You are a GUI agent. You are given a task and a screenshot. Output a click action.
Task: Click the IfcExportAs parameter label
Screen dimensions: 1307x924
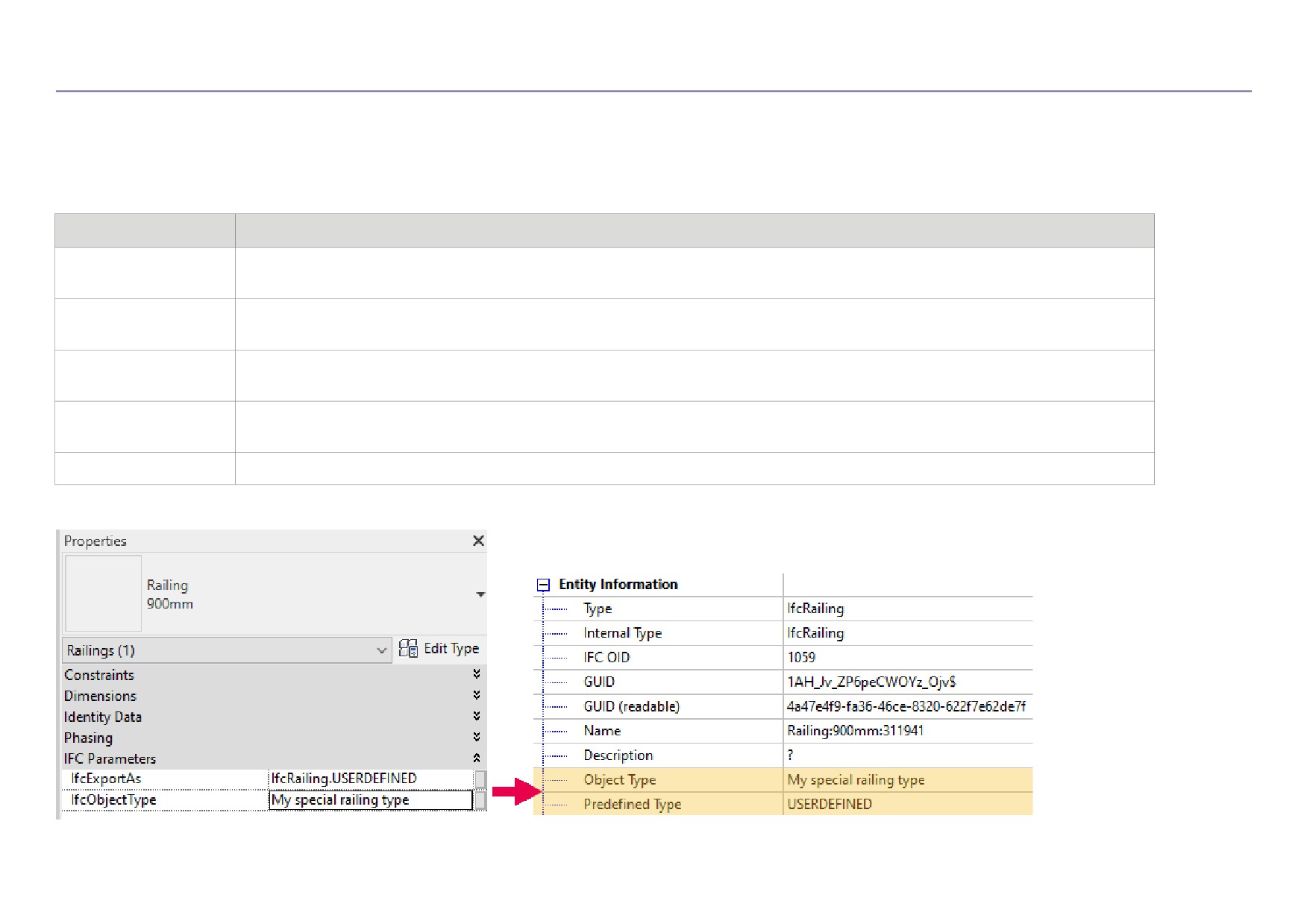pyautogui.click(x=106, y=779)
